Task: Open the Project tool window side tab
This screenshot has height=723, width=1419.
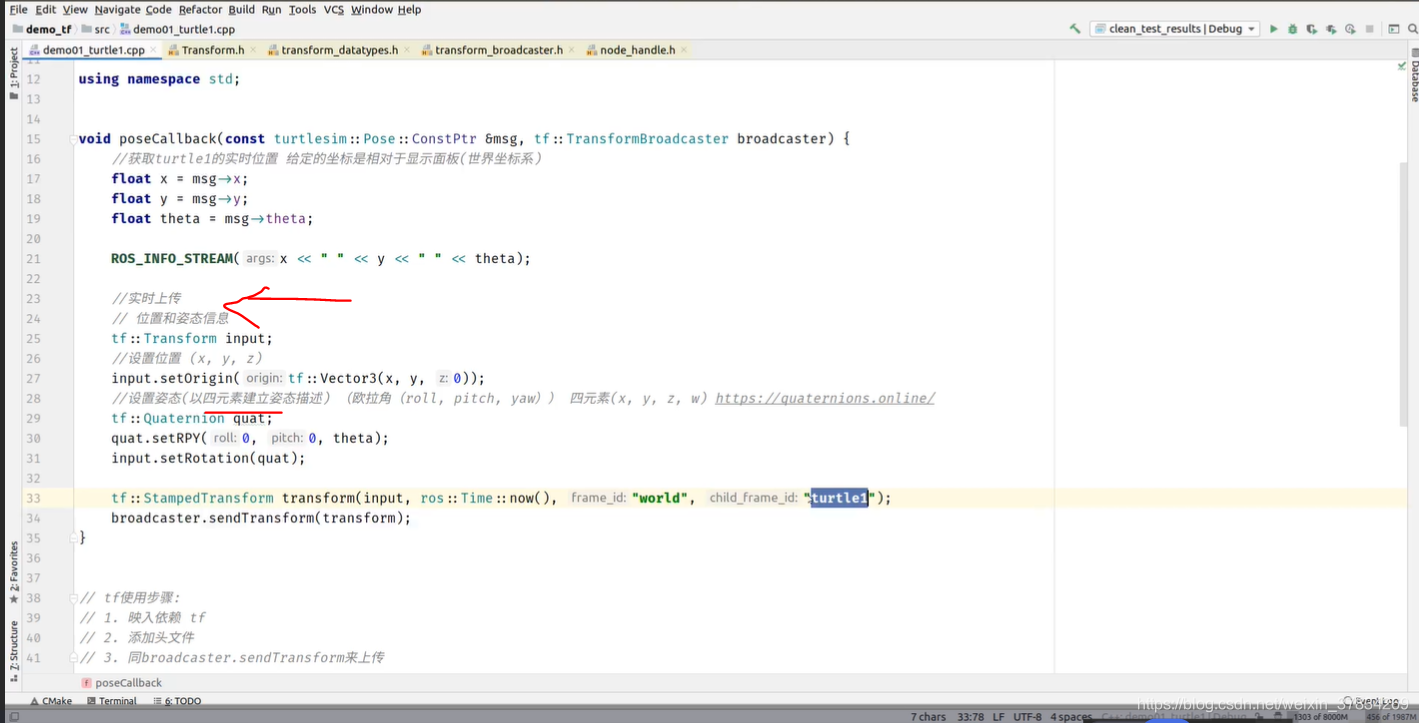Action: (13, 74)
